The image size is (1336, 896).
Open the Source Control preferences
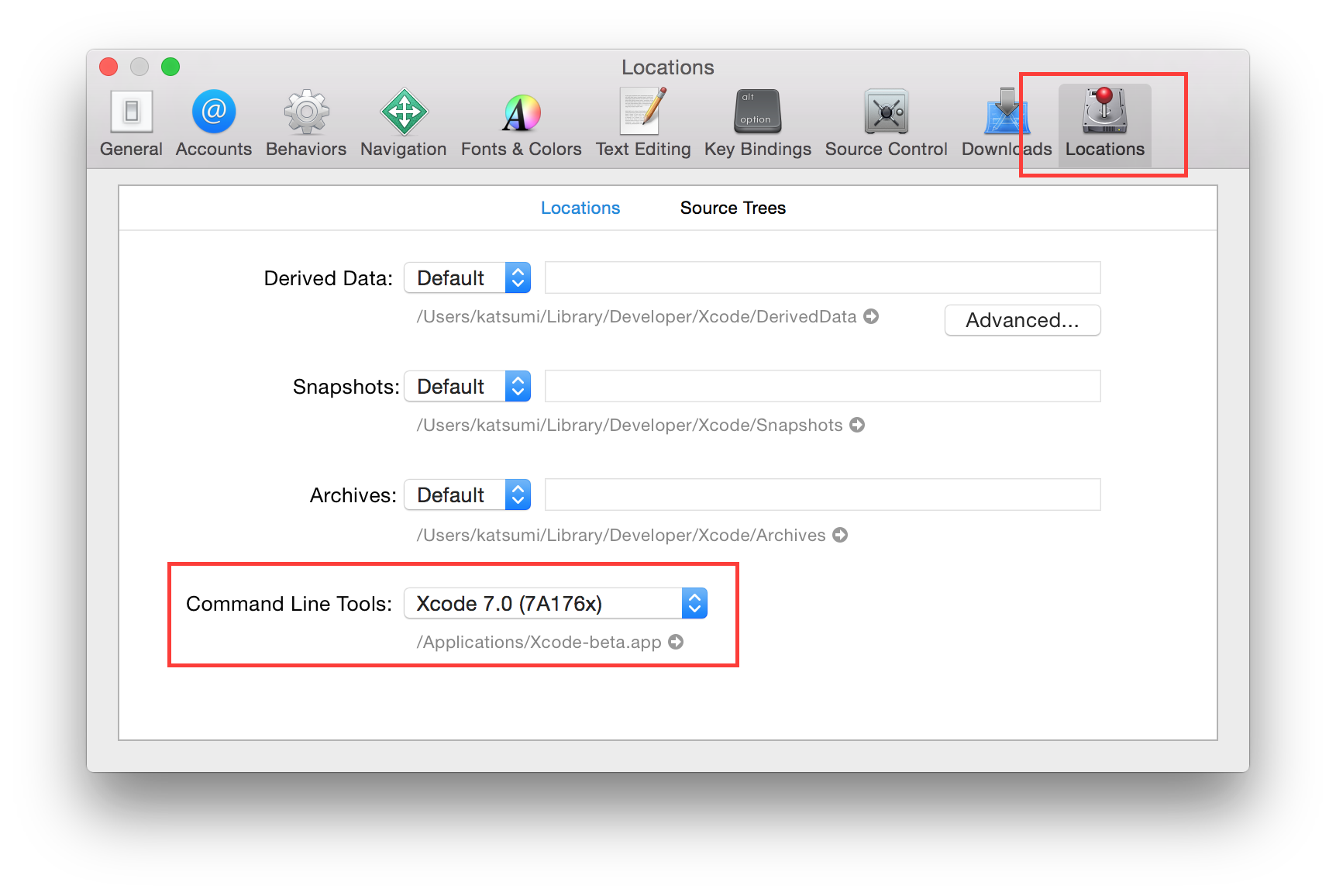tap(887, 124)
